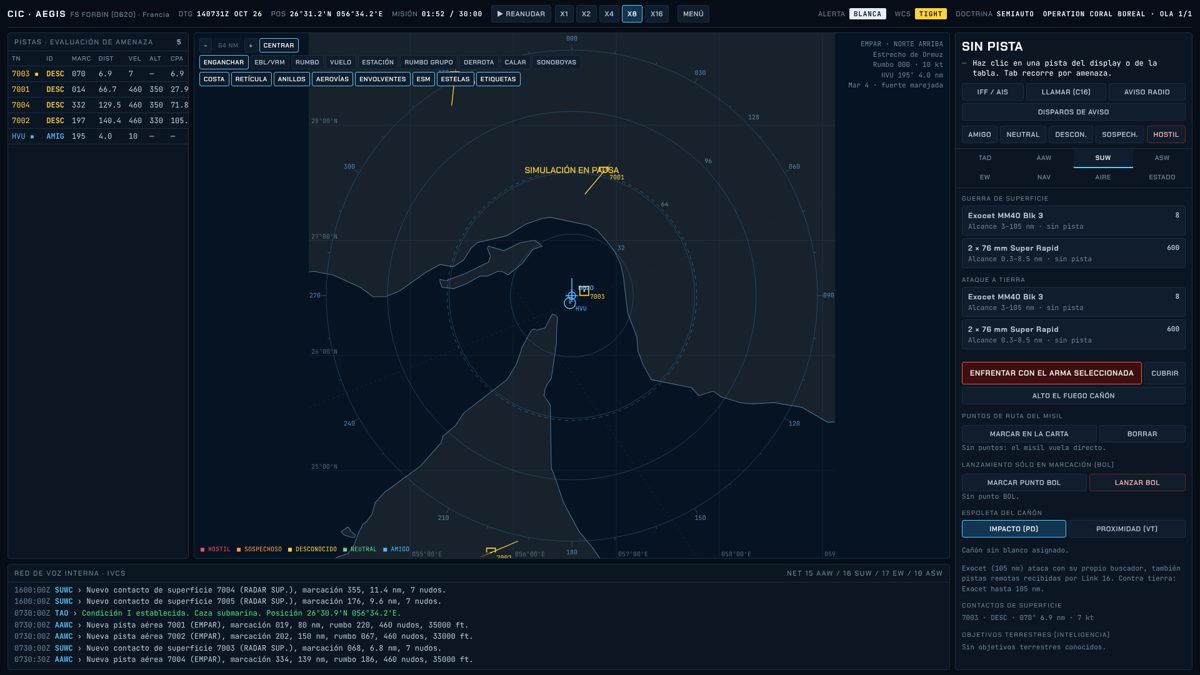This screenshot has height=675, width=1200.
Task: Select 2 × 76 mm Super Rapid under Ataque a Tierra
Action: point(1074,334)
